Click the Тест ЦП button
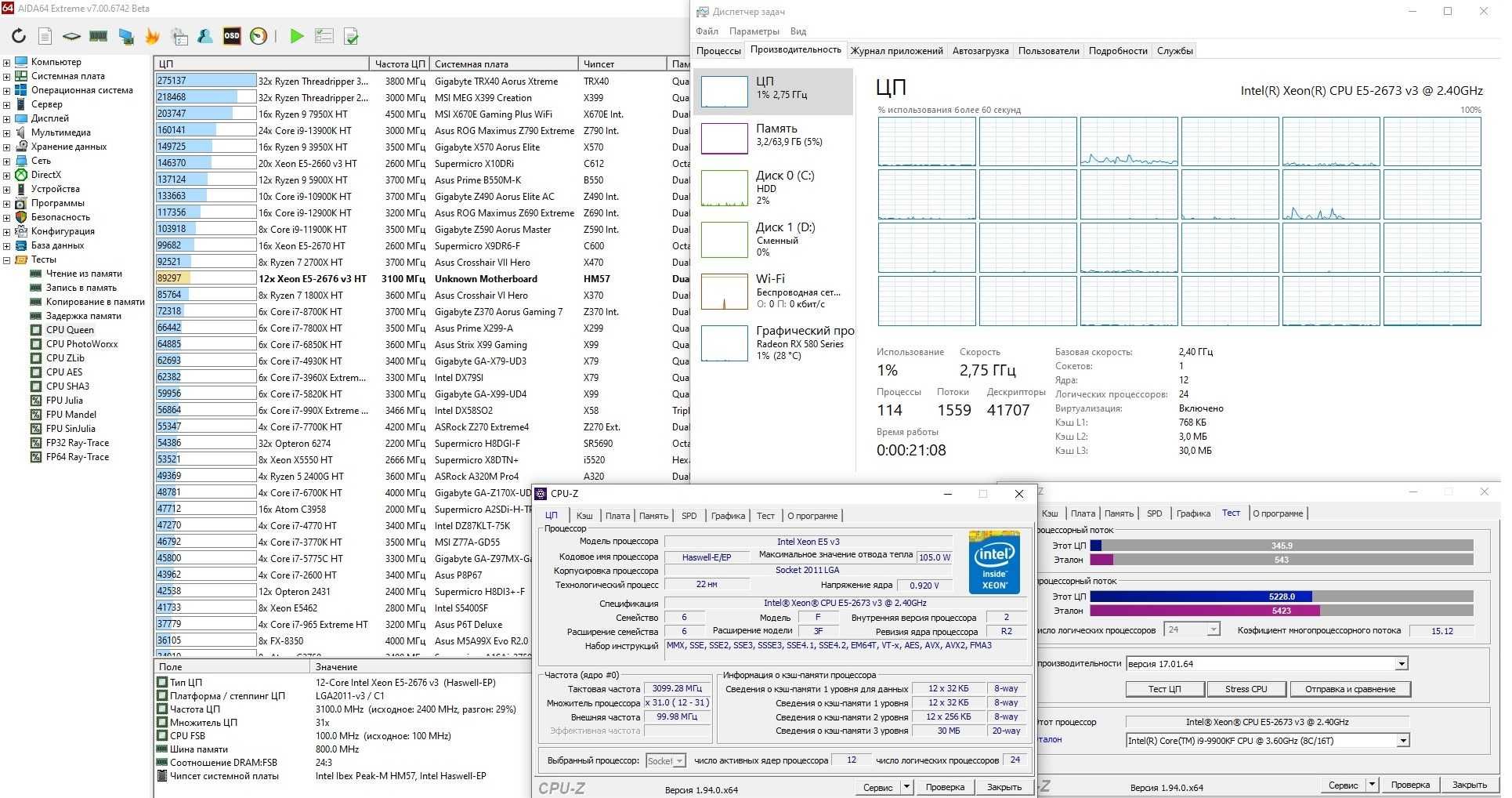The width and height of the screenshot is (1512, 798). (x=1164, y=689)
